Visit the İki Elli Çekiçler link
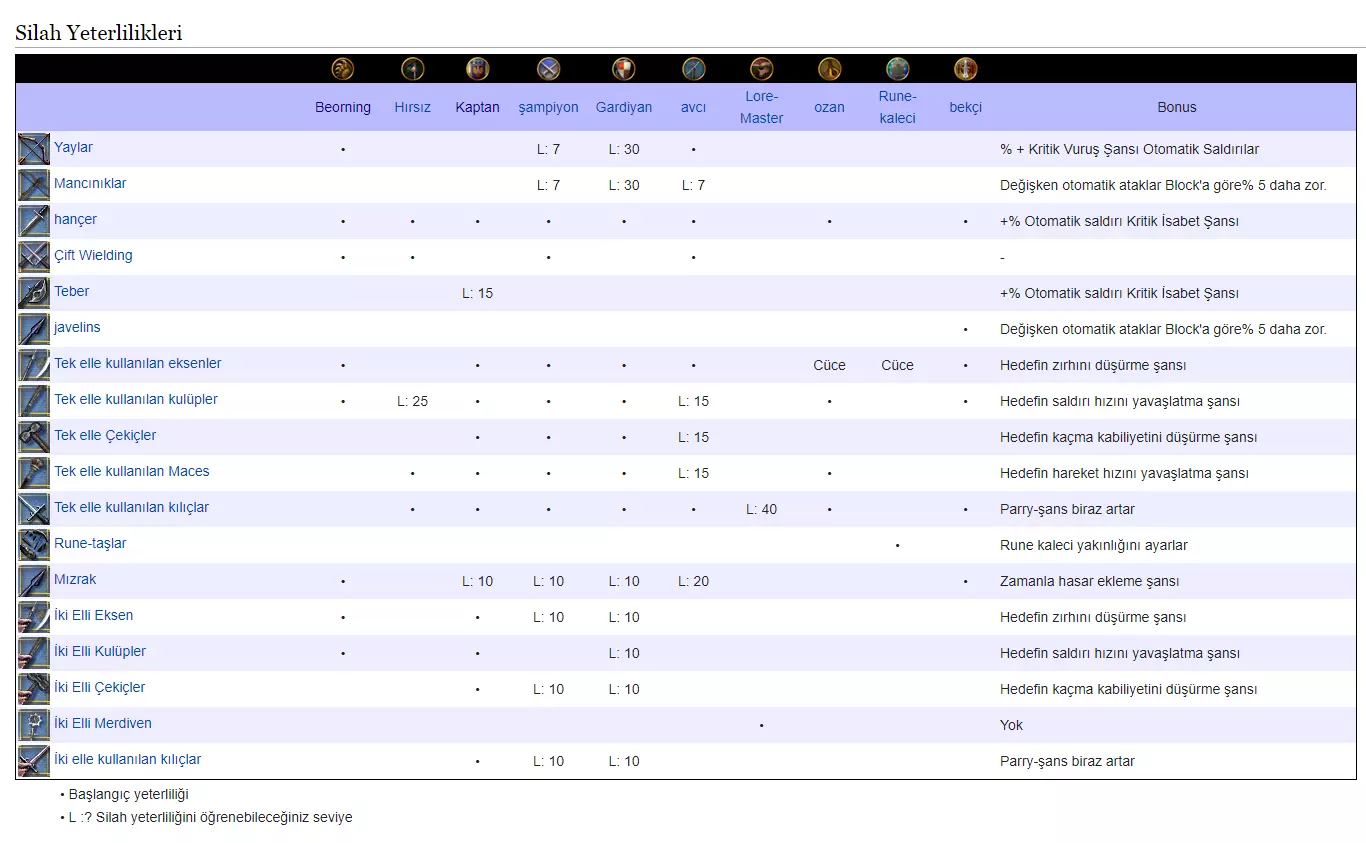 point(100,688)
